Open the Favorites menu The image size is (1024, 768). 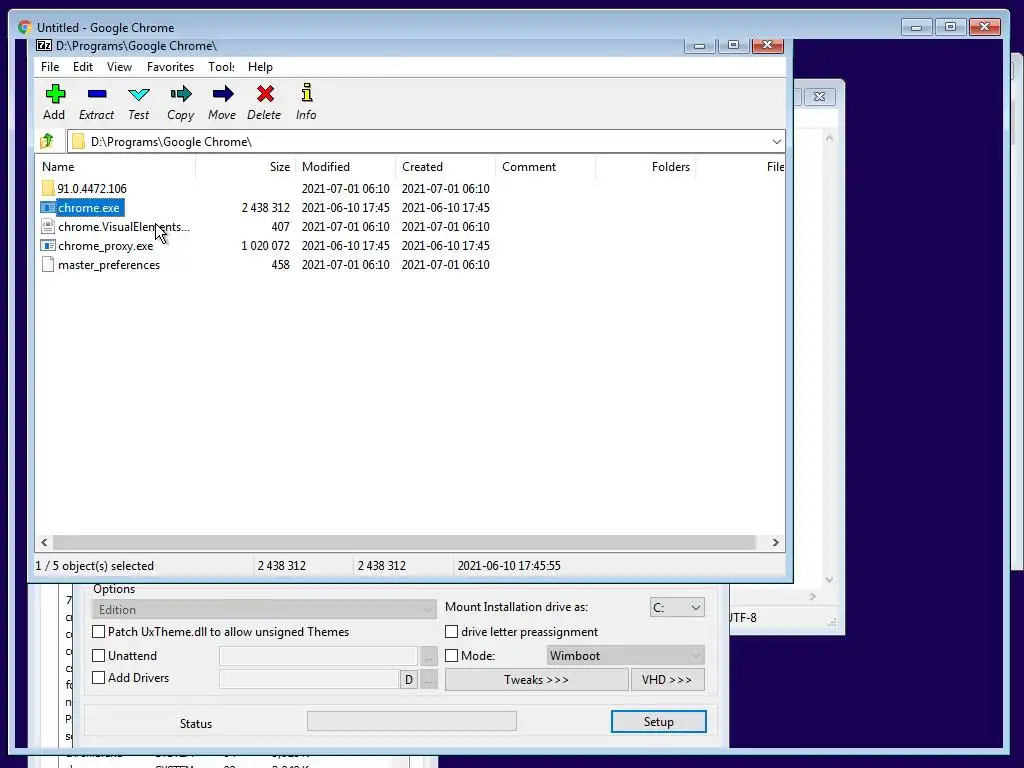(170, 67)
